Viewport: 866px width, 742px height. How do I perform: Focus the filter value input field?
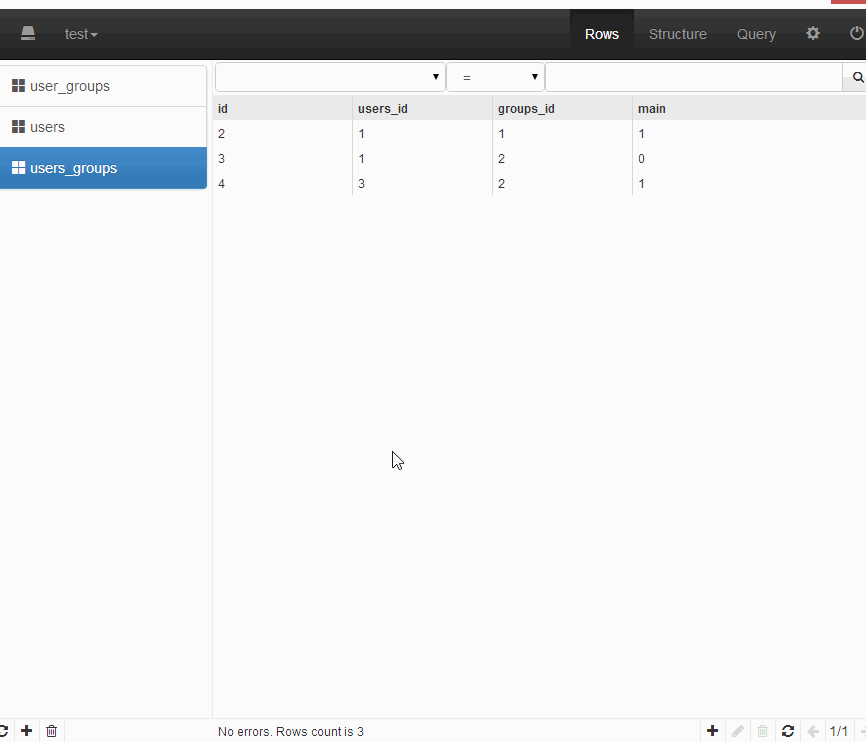tap(694, 77)
